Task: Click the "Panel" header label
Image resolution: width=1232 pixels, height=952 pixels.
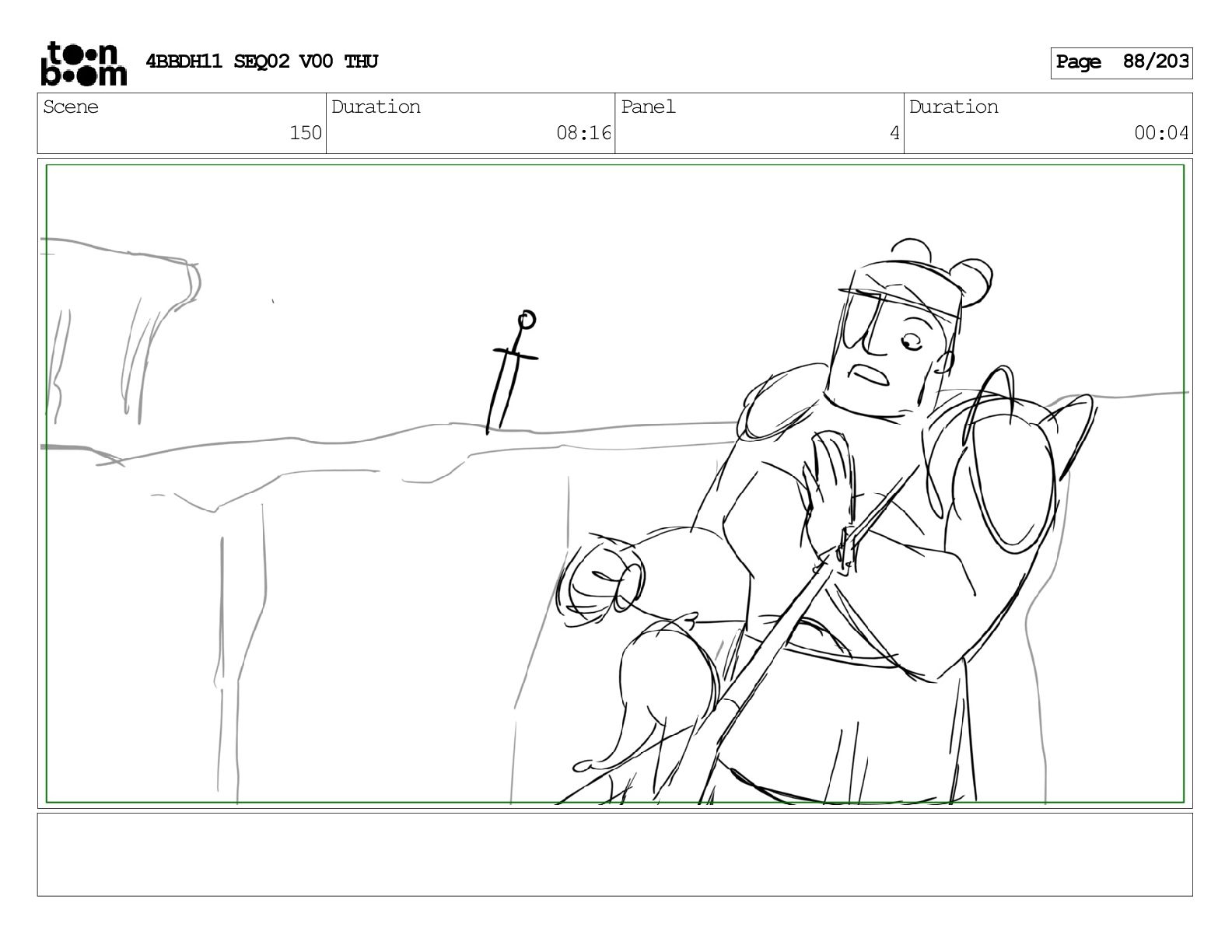Action: pyautogui.click(x=649, y=107)
